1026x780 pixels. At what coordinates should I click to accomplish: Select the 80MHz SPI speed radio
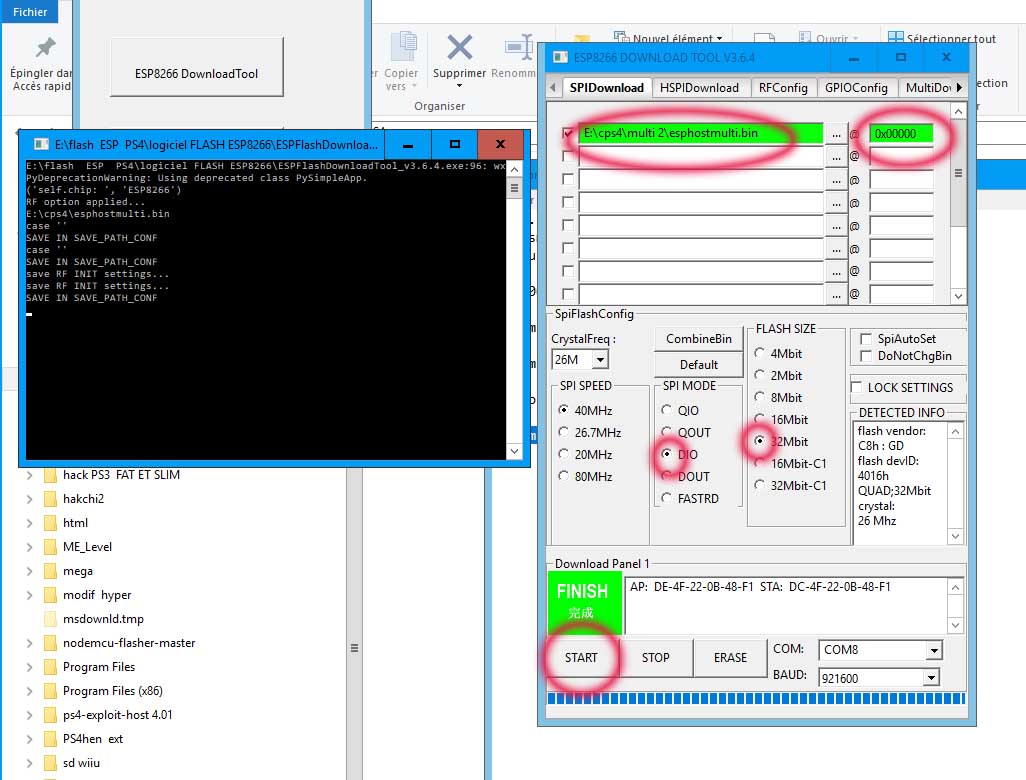click(x=563, y=476)
